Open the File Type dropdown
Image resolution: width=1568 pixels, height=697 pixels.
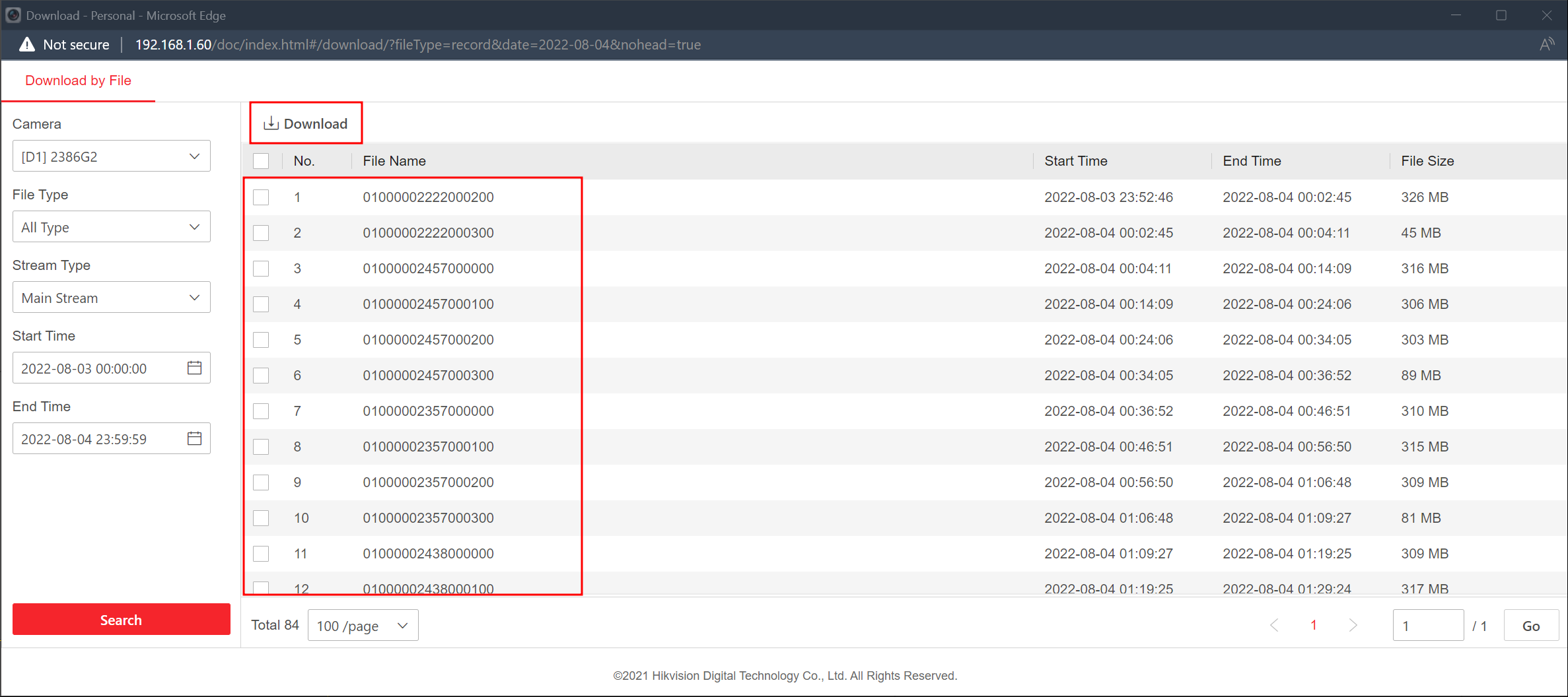click(x=111, y=227)
